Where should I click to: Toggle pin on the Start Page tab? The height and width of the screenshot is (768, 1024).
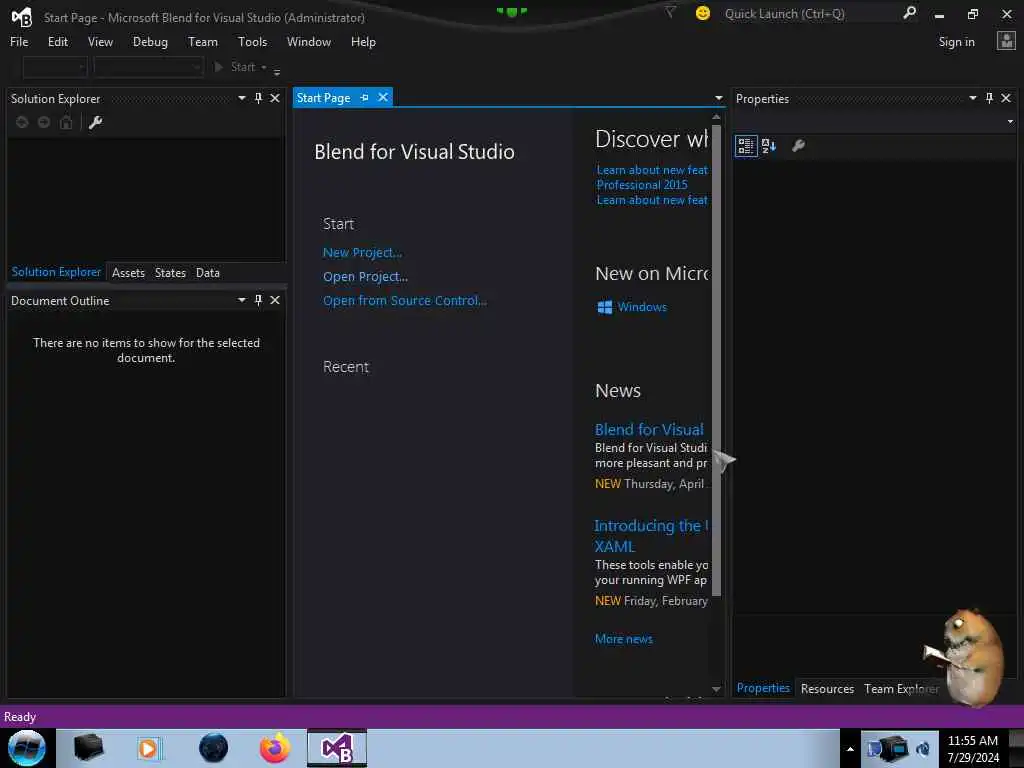(x=364, y=97)
